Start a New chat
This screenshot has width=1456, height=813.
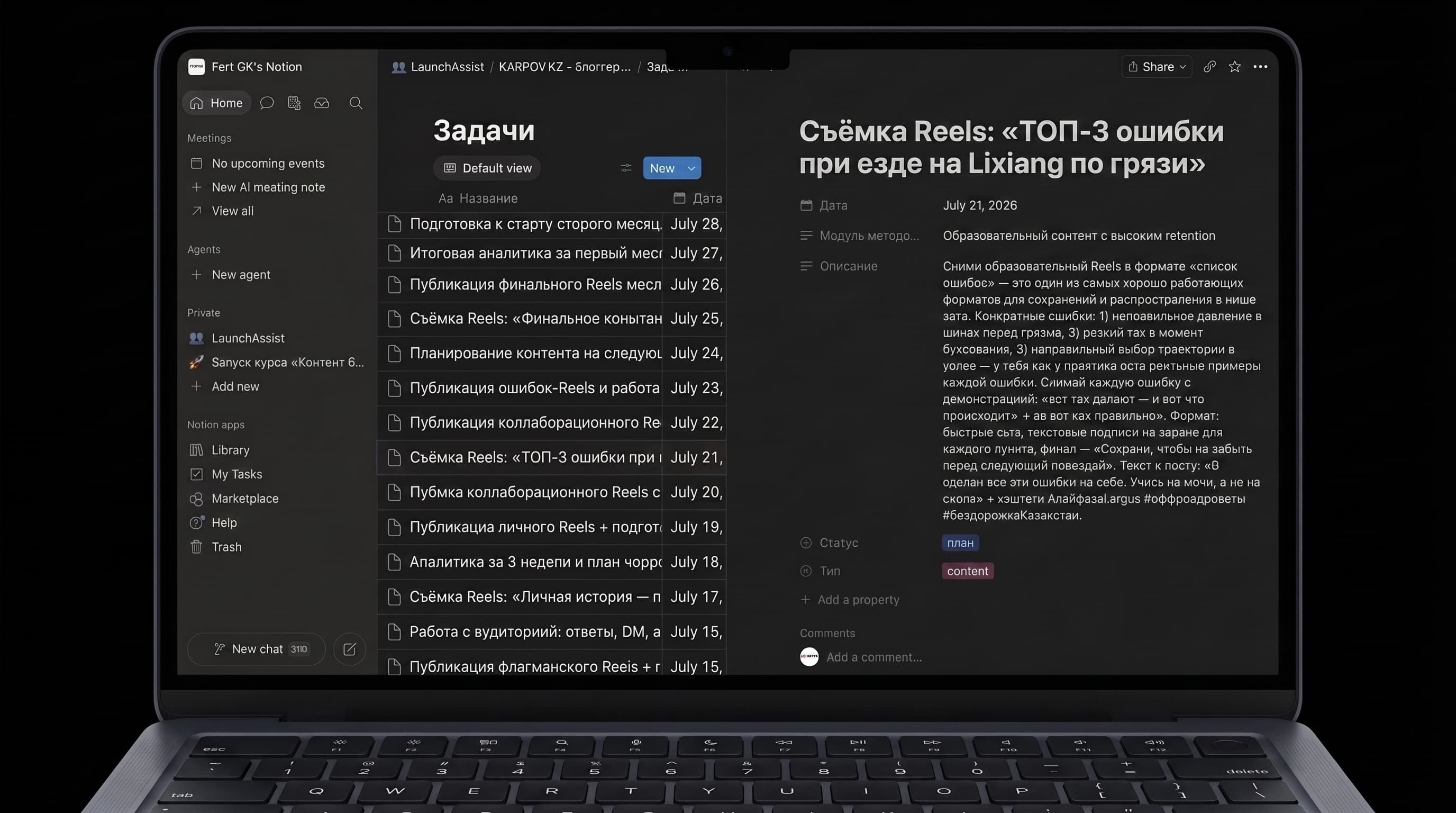point(257,649)
